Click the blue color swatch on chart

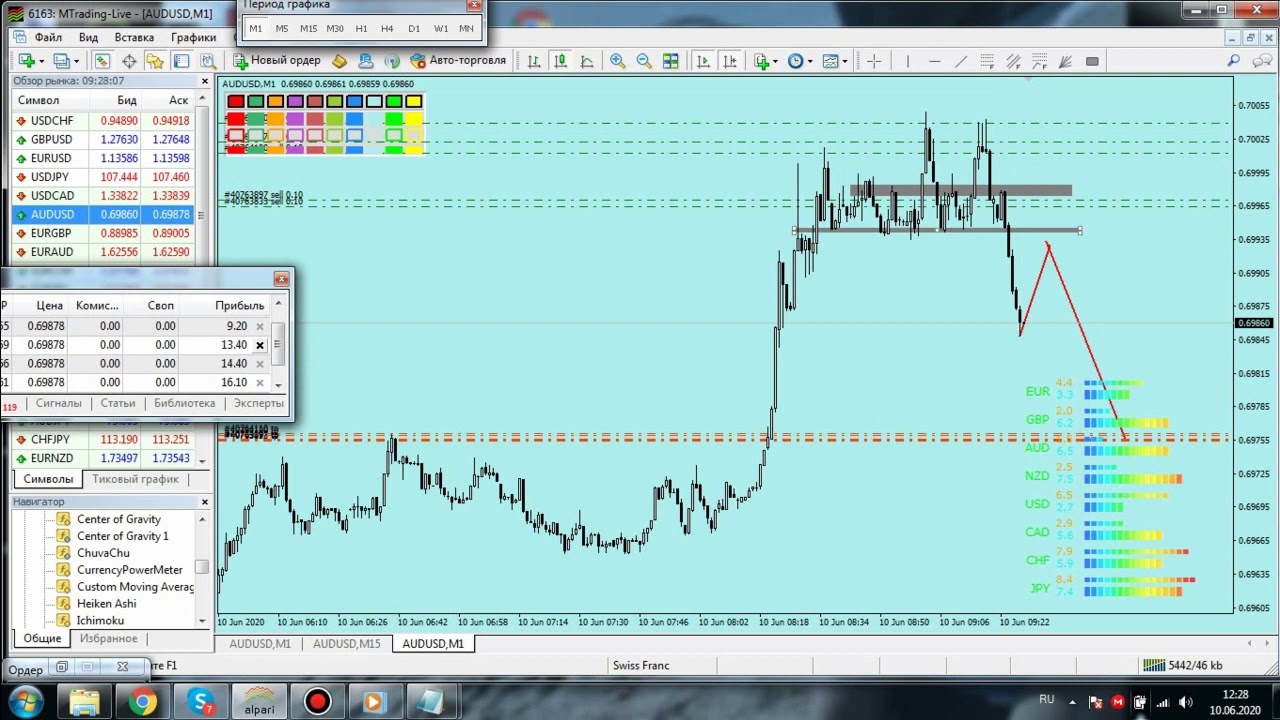354,102
